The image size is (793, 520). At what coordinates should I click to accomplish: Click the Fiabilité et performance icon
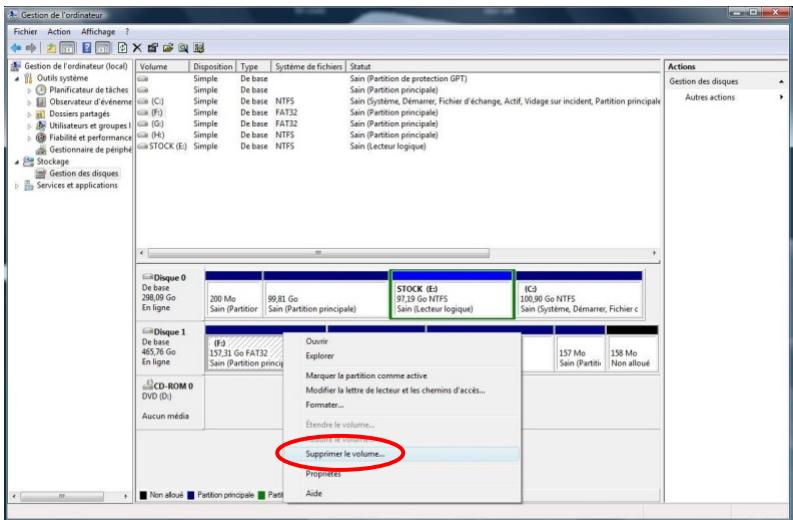41,138
